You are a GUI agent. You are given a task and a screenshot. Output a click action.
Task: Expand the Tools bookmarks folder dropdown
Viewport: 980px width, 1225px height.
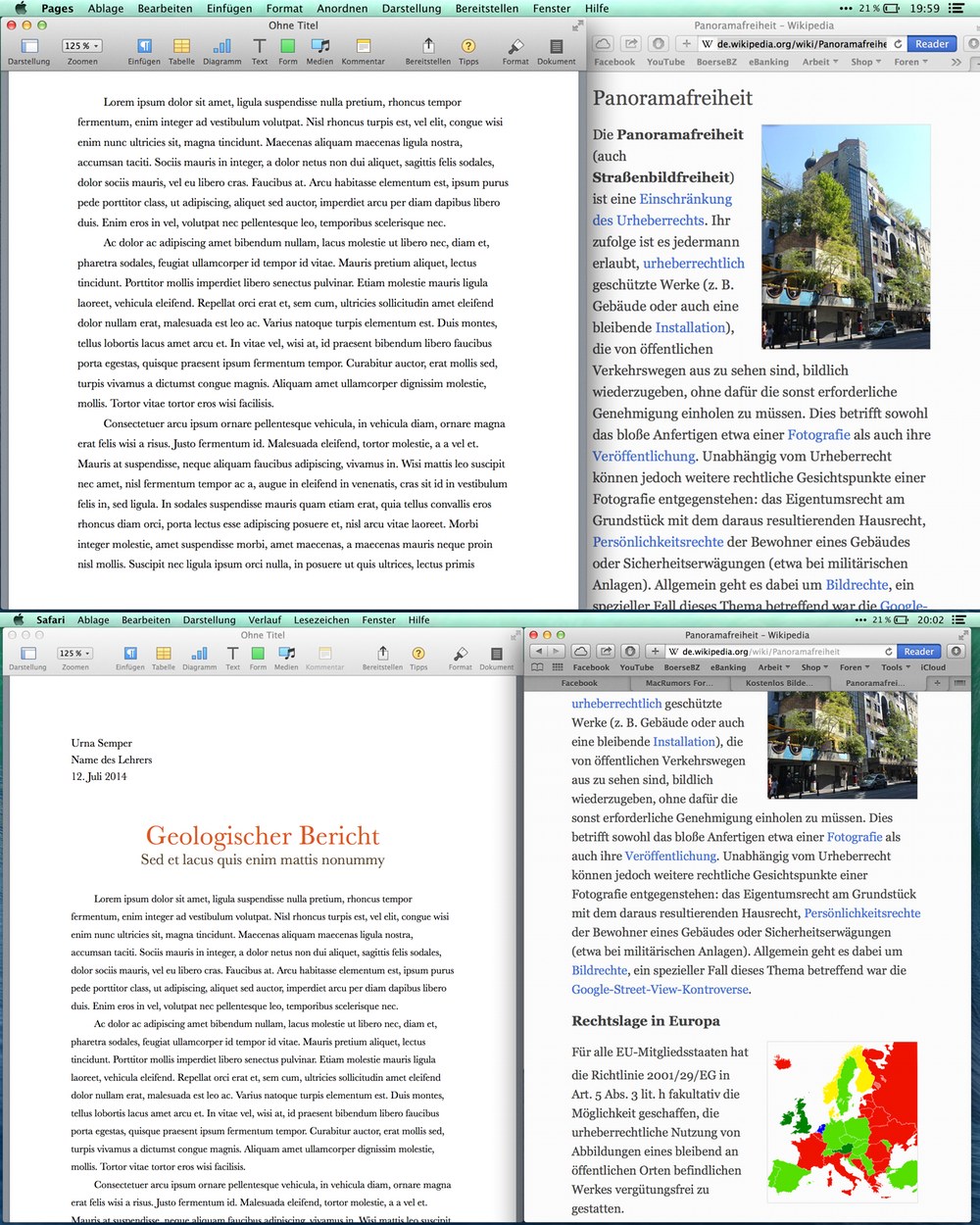point(896,667)
